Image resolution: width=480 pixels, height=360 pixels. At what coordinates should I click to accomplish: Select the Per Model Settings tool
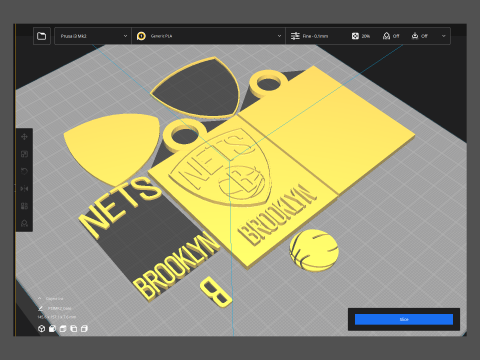pyautogui.click(x=24, y=206)
